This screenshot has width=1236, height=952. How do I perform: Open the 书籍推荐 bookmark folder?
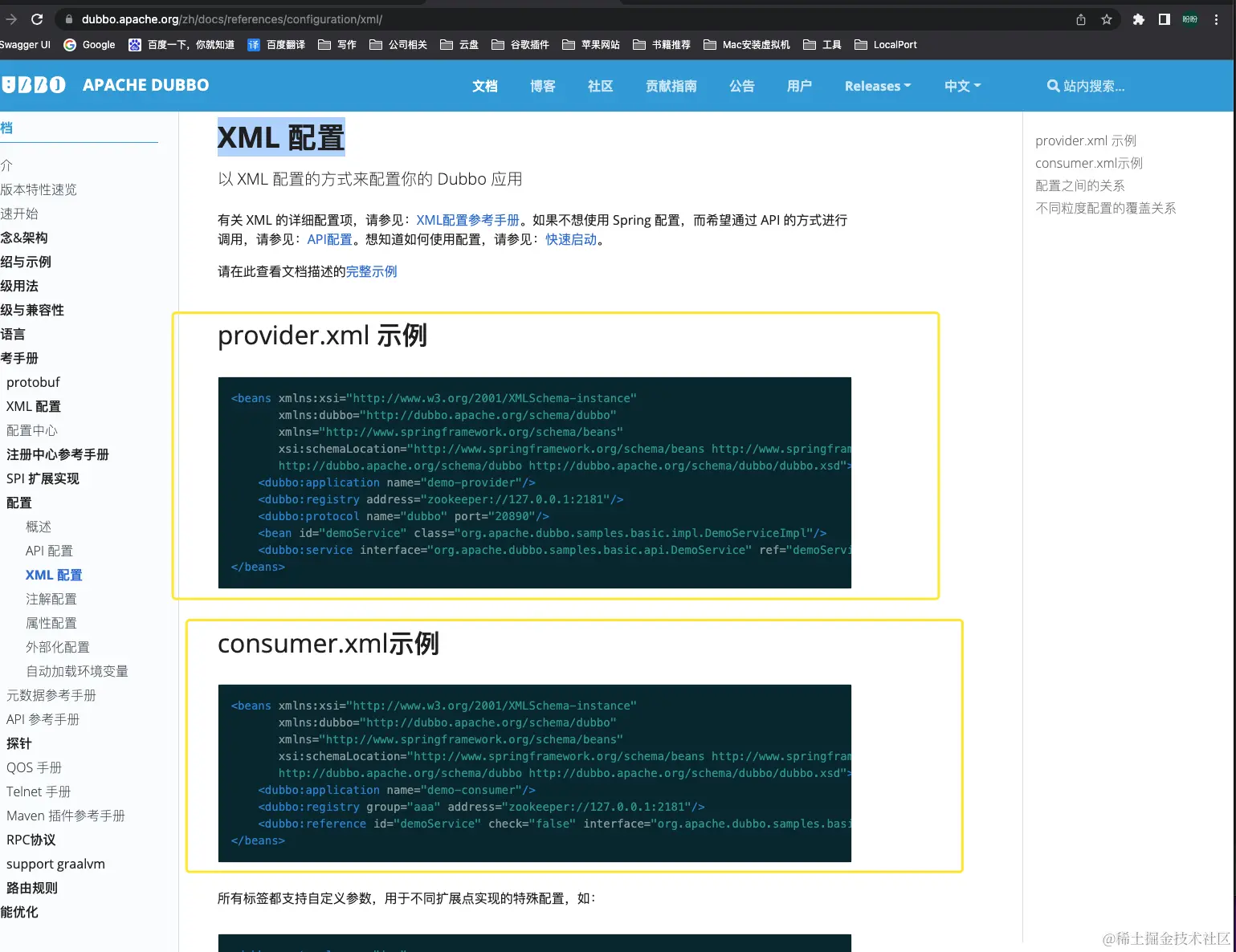click(662, 45)
